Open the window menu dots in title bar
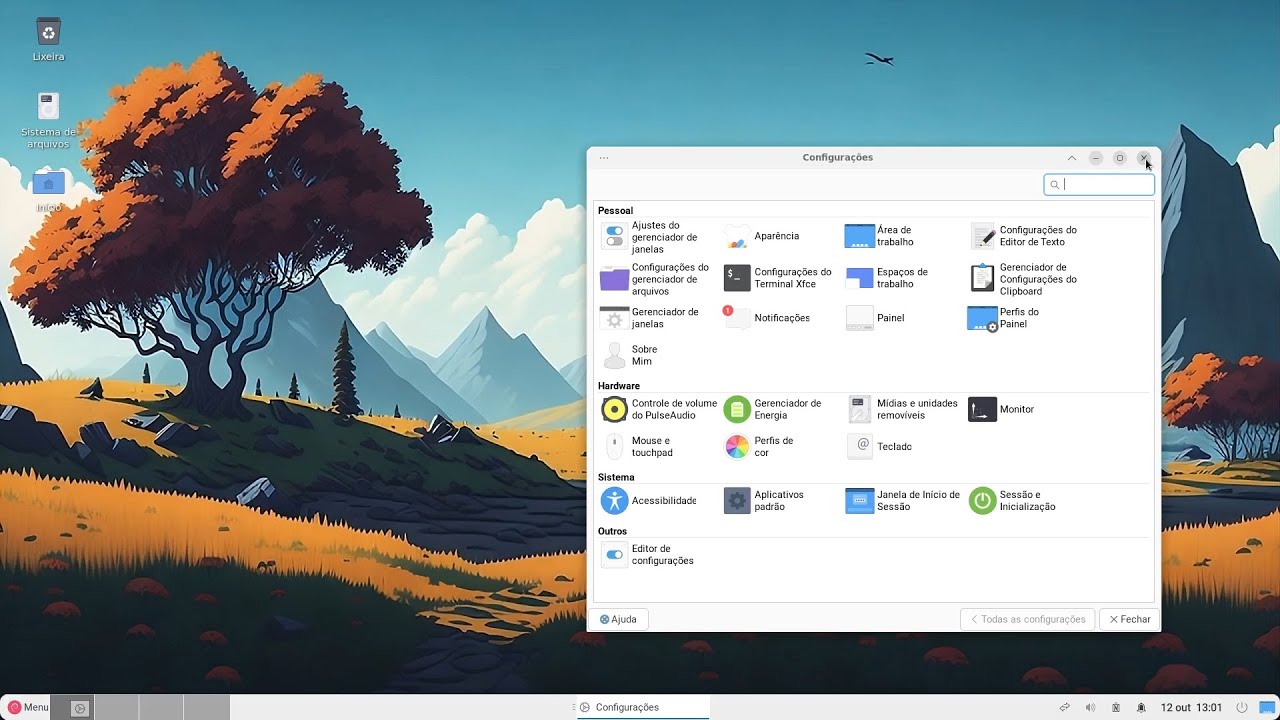Image resolution: width=1280 pixels, height=720 pixels. 604,158
